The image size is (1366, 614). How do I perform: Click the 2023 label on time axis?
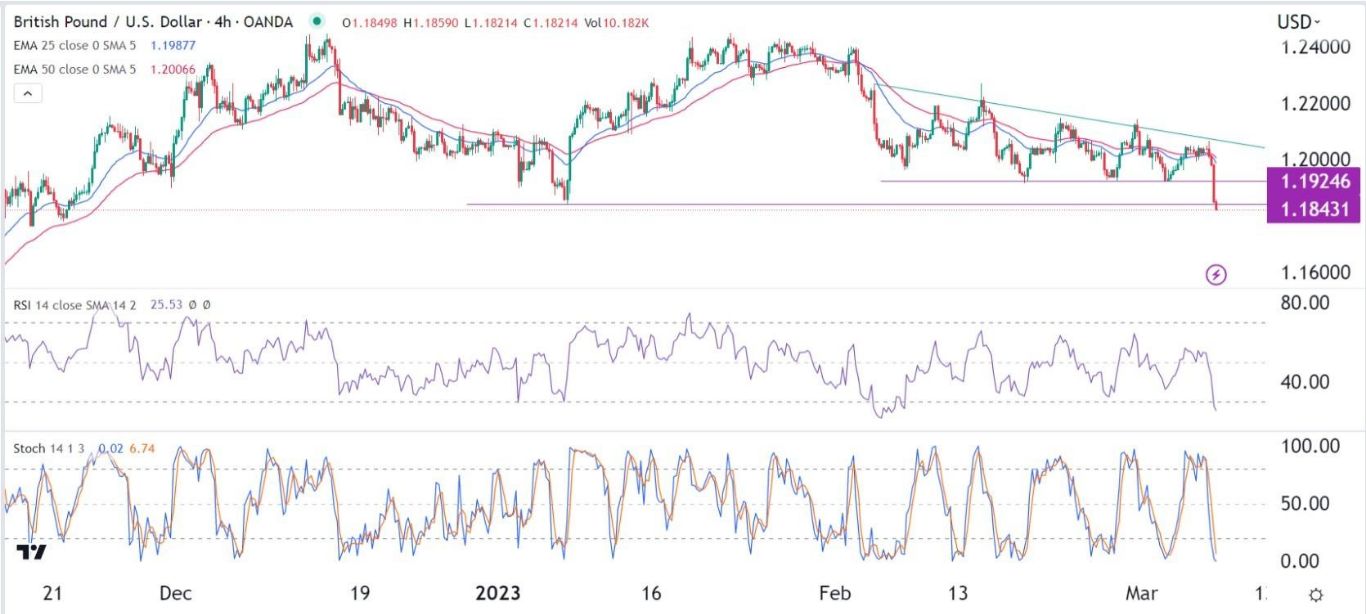(496, 593)
